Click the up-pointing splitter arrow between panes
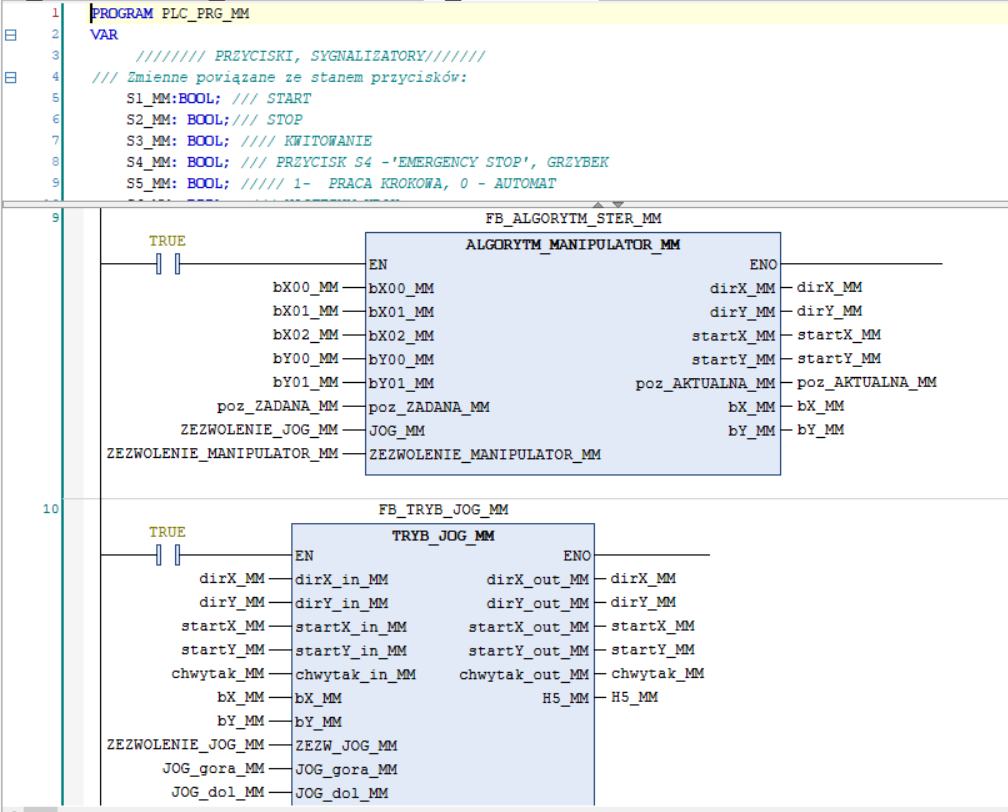Image resolution: width=1008 pixels, height=812 pixels. [598, 204]
